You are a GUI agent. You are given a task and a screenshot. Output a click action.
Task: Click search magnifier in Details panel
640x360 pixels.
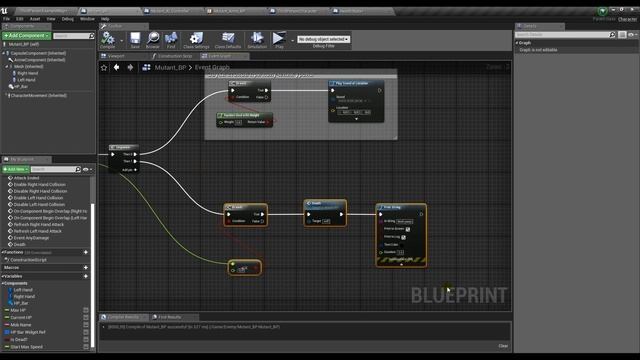[x=612, y=35]
